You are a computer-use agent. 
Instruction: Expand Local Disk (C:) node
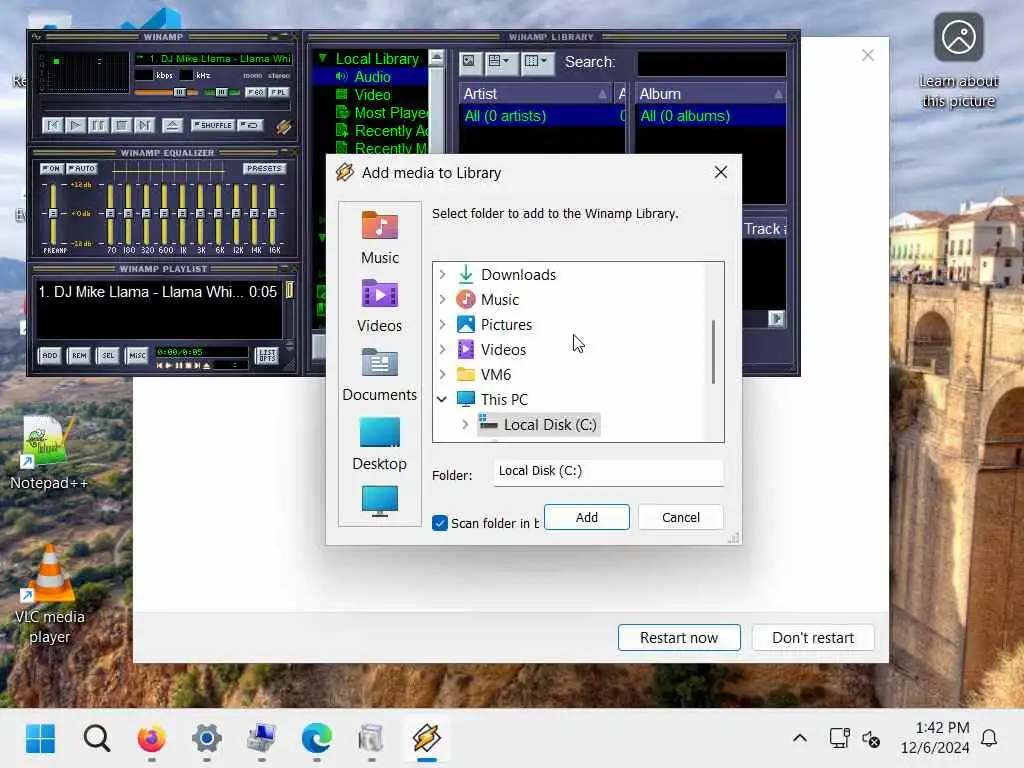click(x=465, y=424)
